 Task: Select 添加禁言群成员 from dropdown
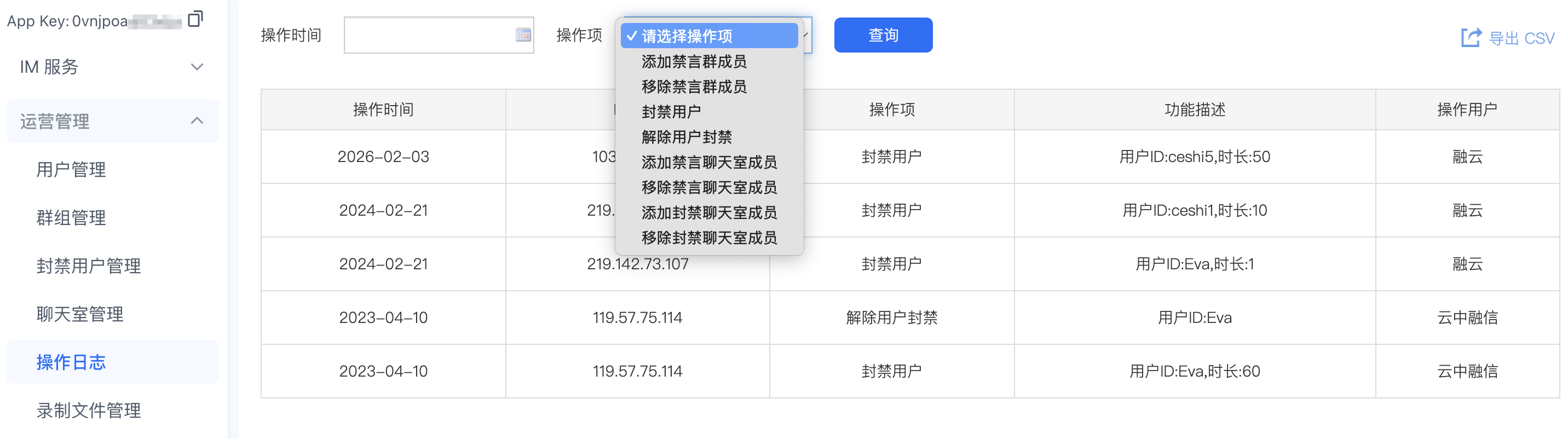pyautogui.click(x=694, y=61)
